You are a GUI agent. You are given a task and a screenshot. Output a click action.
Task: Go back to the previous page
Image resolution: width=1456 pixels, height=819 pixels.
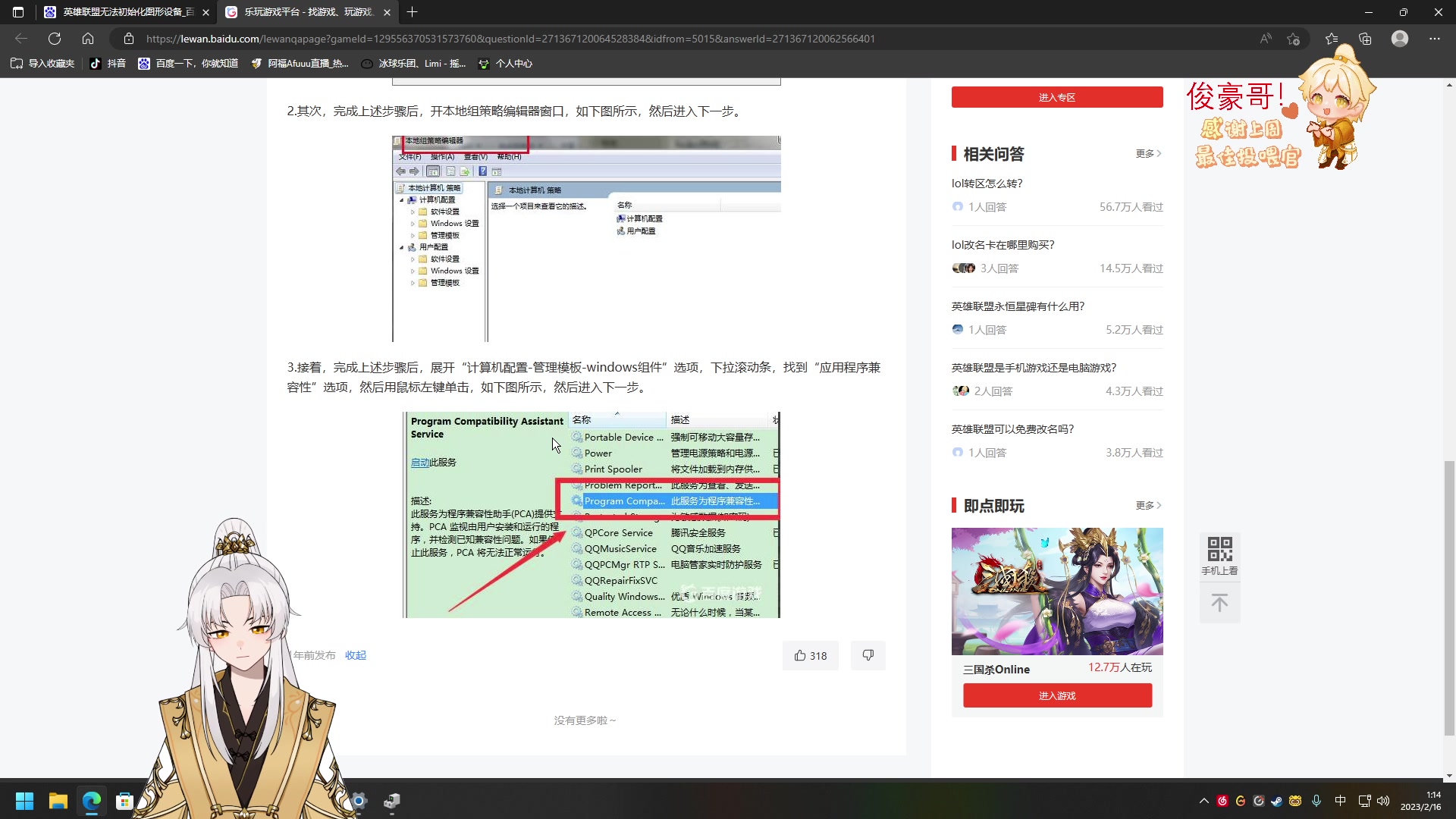click(21, 39)
